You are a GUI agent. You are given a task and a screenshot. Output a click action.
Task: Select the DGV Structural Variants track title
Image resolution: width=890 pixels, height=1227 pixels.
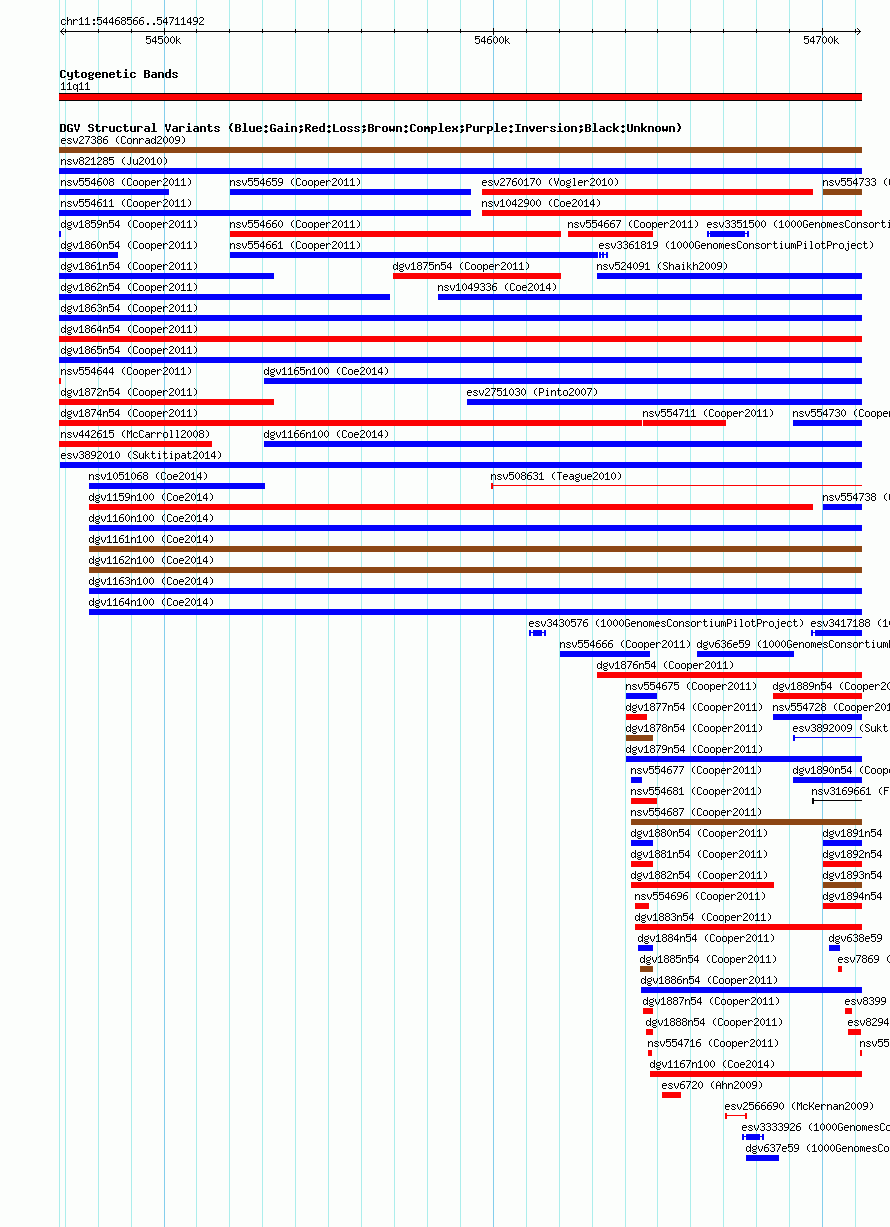tap(371, 128)
